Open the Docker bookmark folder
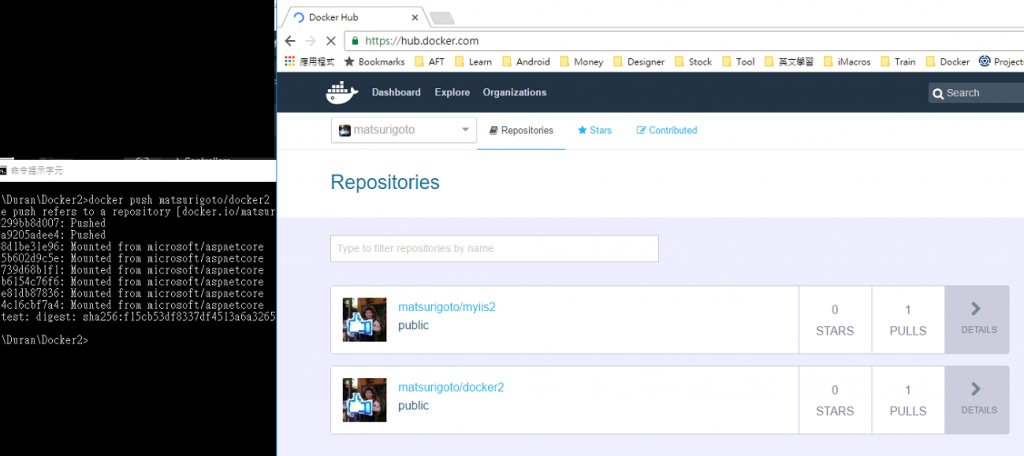 click(948, 61)
